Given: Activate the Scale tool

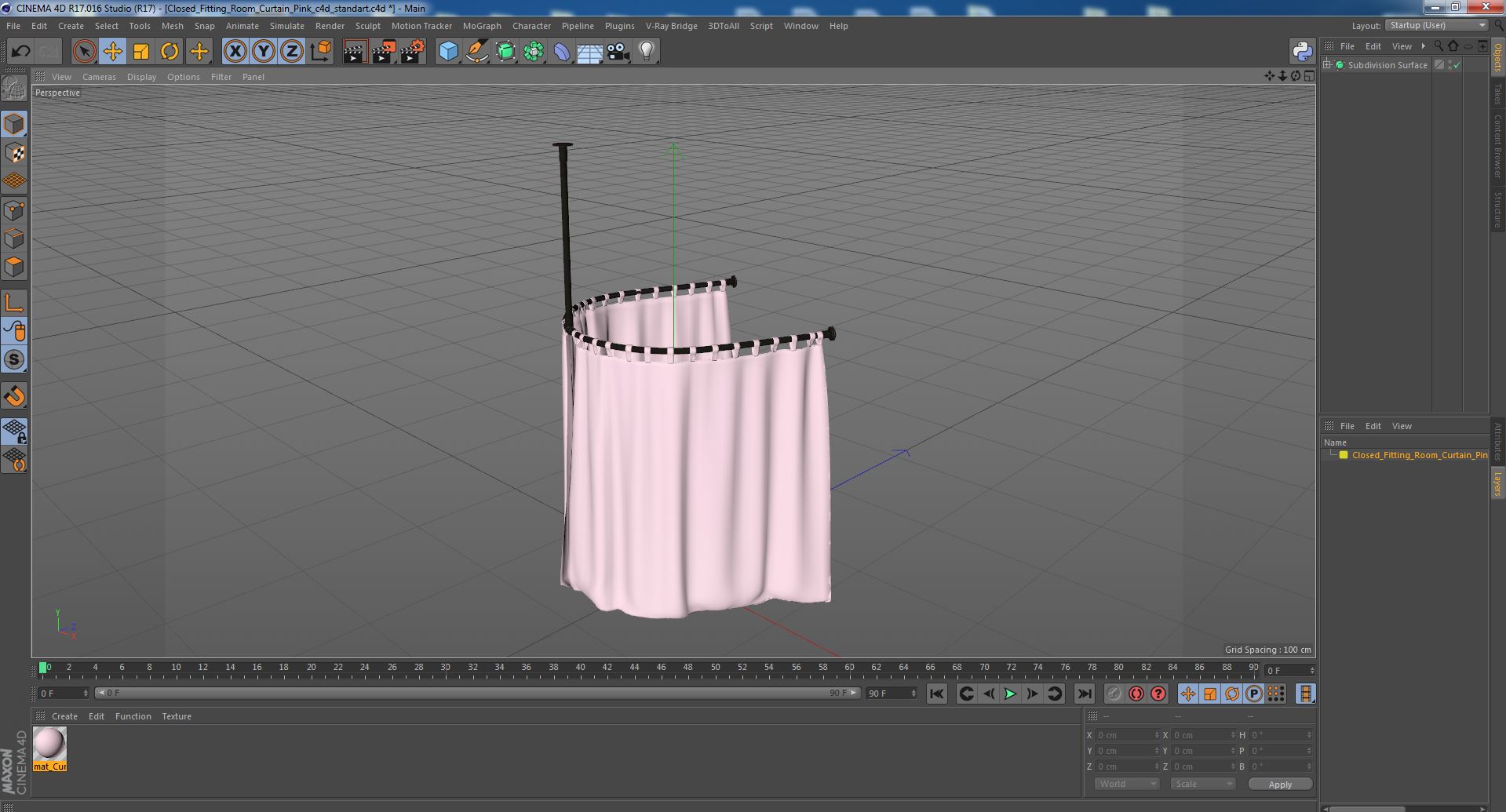Looking at the screenshot, I should tap(141, 52).
